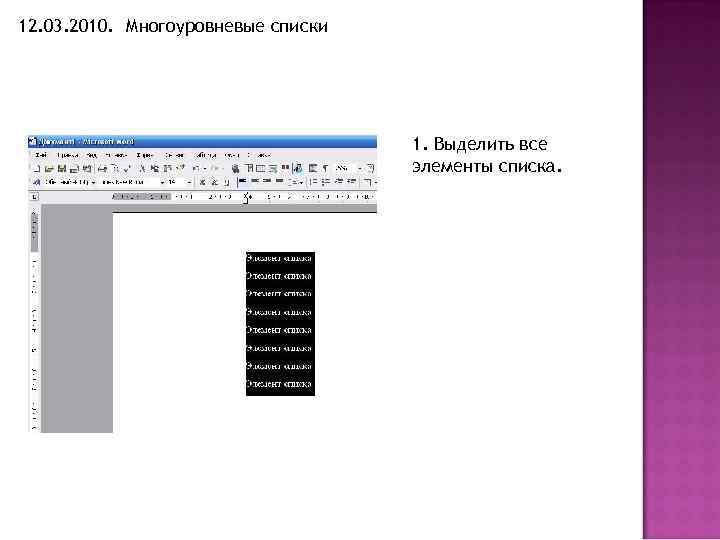The image size is (720, 540).
Task: Expand the Redo history dropdown arrow
Action: pos(224,169)
